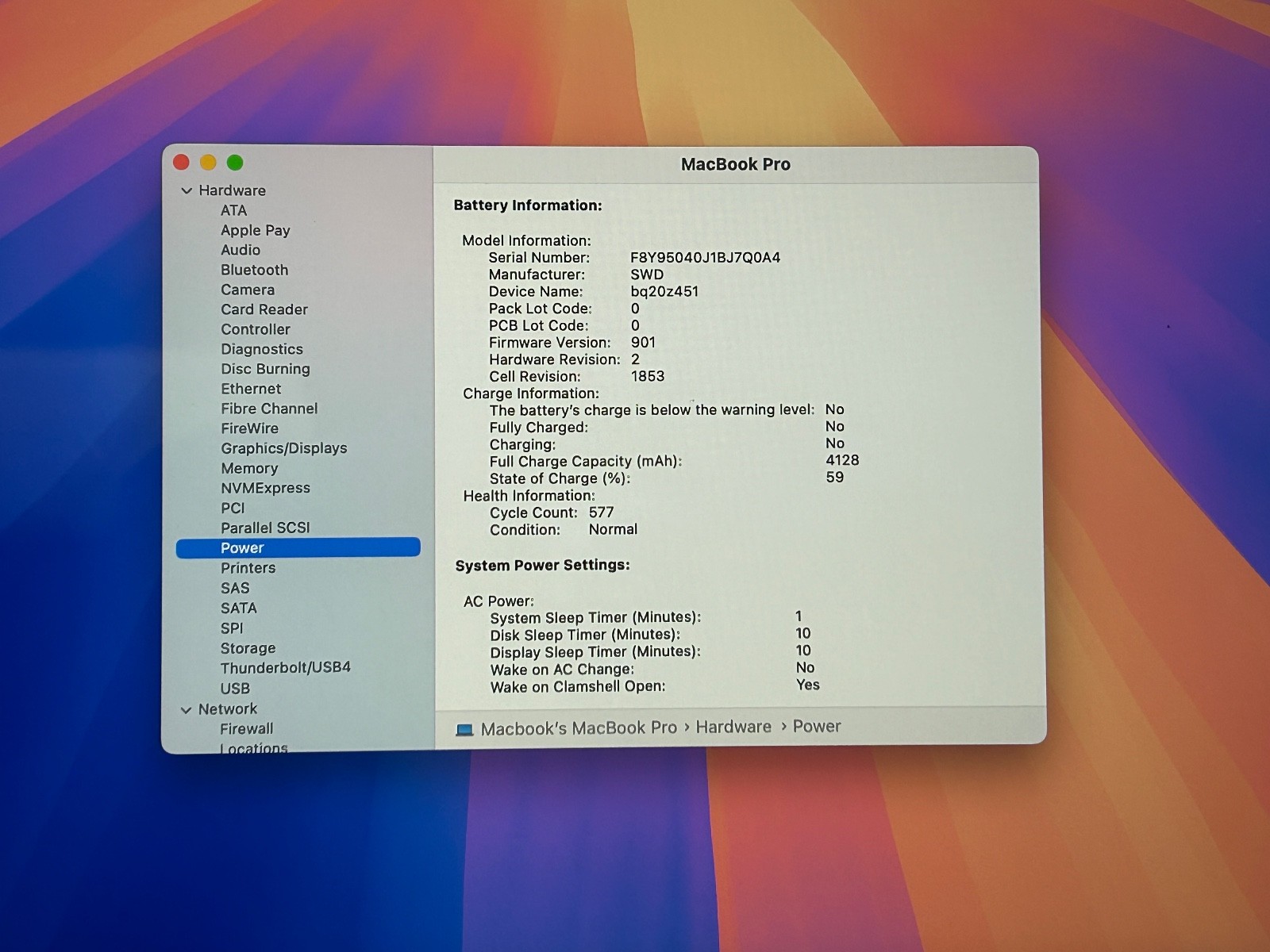
Task: Show Ethernet hardware details
Action: [x=251, y=389]
